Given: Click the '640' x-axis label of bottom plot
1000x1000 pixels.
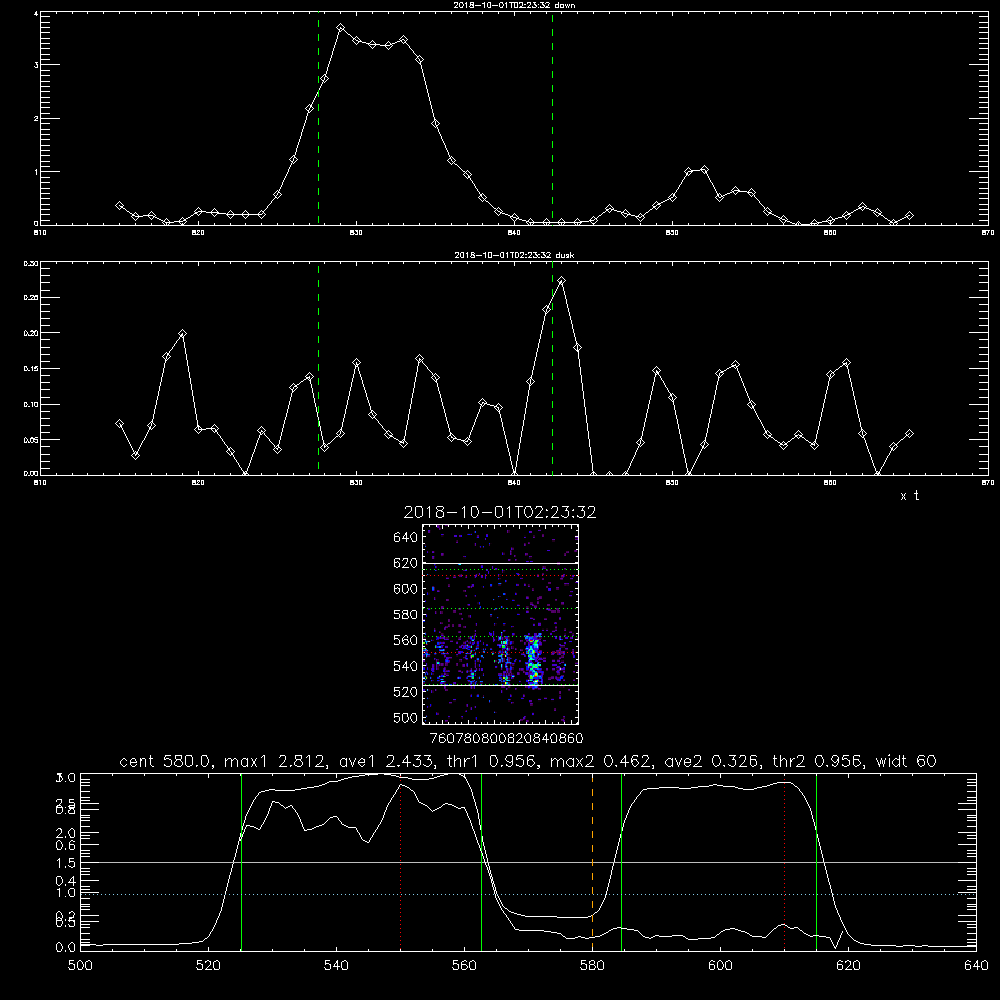Looking at the screenshot, I should [976, 966].
